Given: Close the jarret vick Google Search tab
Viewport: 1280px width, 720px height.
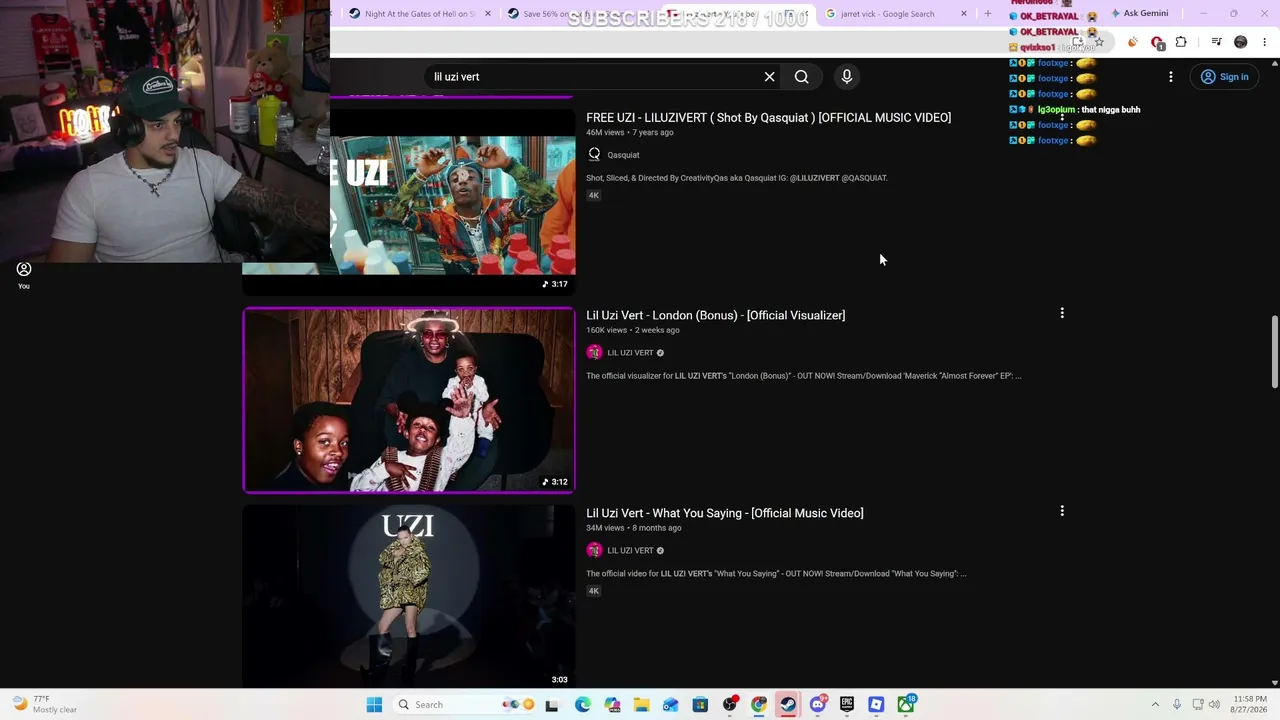Looking at the screenshot, I should (x=964, y=14).
